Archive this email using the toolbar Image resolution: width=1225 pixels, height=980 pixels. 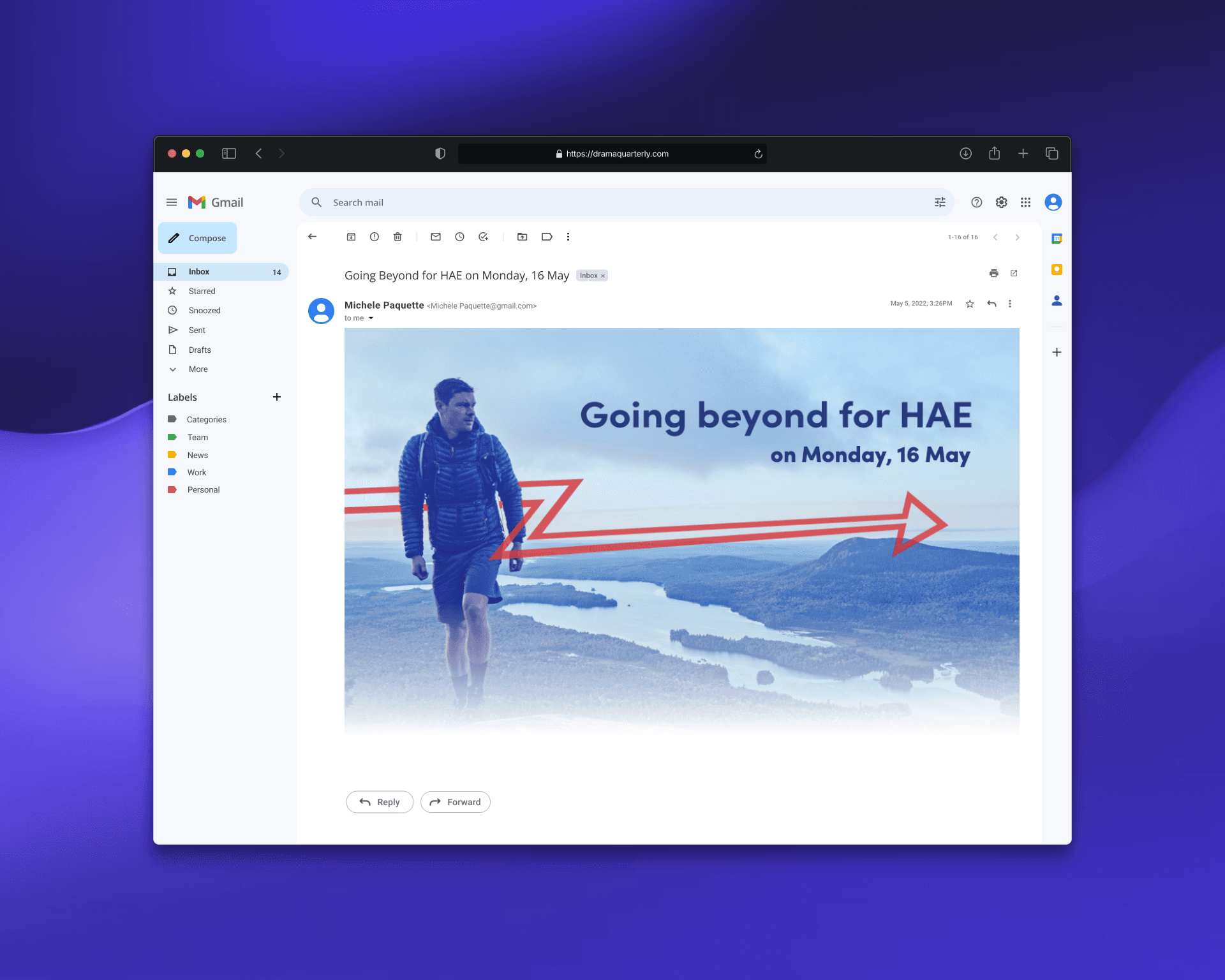tap(351, 237)
